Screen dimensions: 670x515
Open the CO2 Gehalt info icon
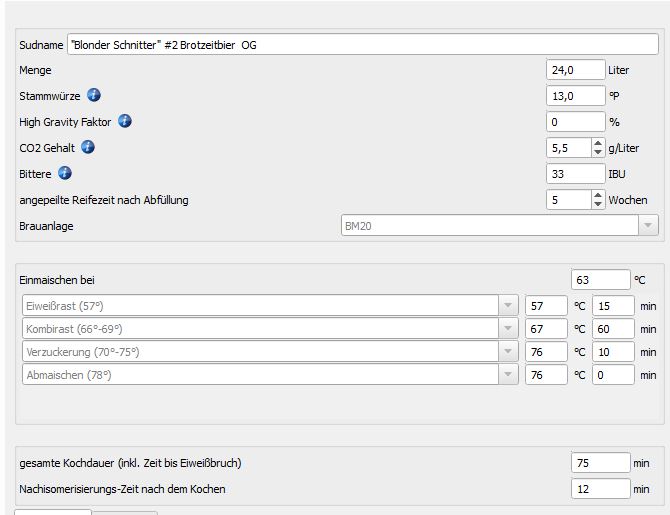[x=88, y=147]
